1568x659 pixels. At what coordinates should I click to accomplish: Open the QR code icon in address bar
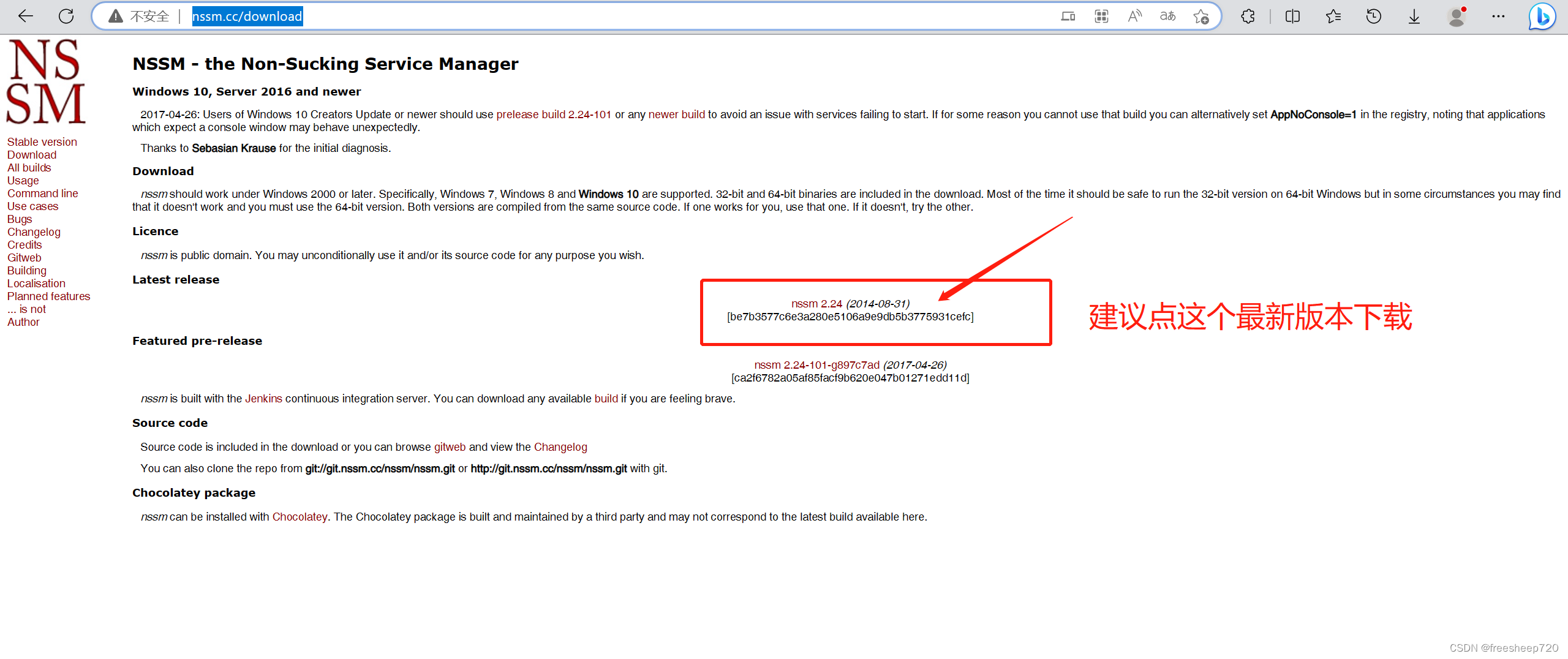1101,17
